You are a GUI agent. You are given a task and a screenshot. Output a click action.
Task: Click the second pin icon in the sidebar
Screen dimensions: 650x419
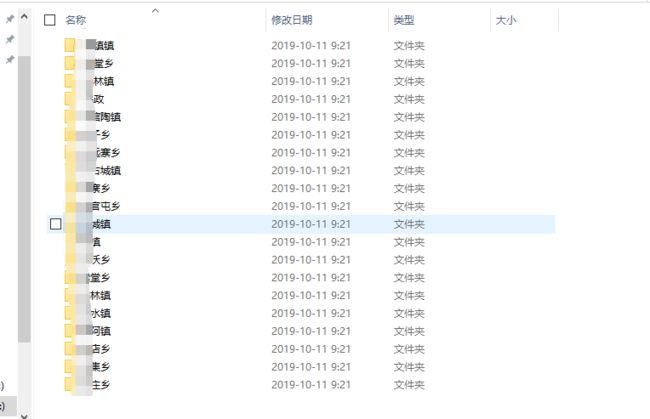tap(10, 39)
